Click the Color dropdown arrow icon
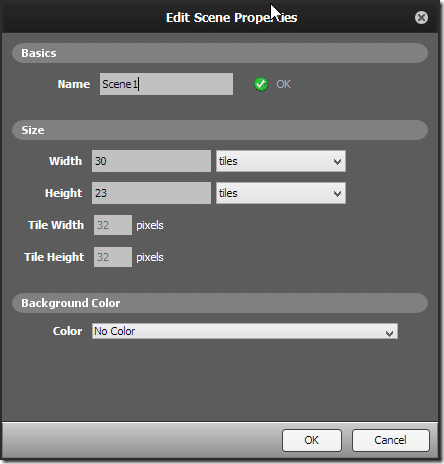The height and width of the screenshot is (464, 444). point(389,333)
